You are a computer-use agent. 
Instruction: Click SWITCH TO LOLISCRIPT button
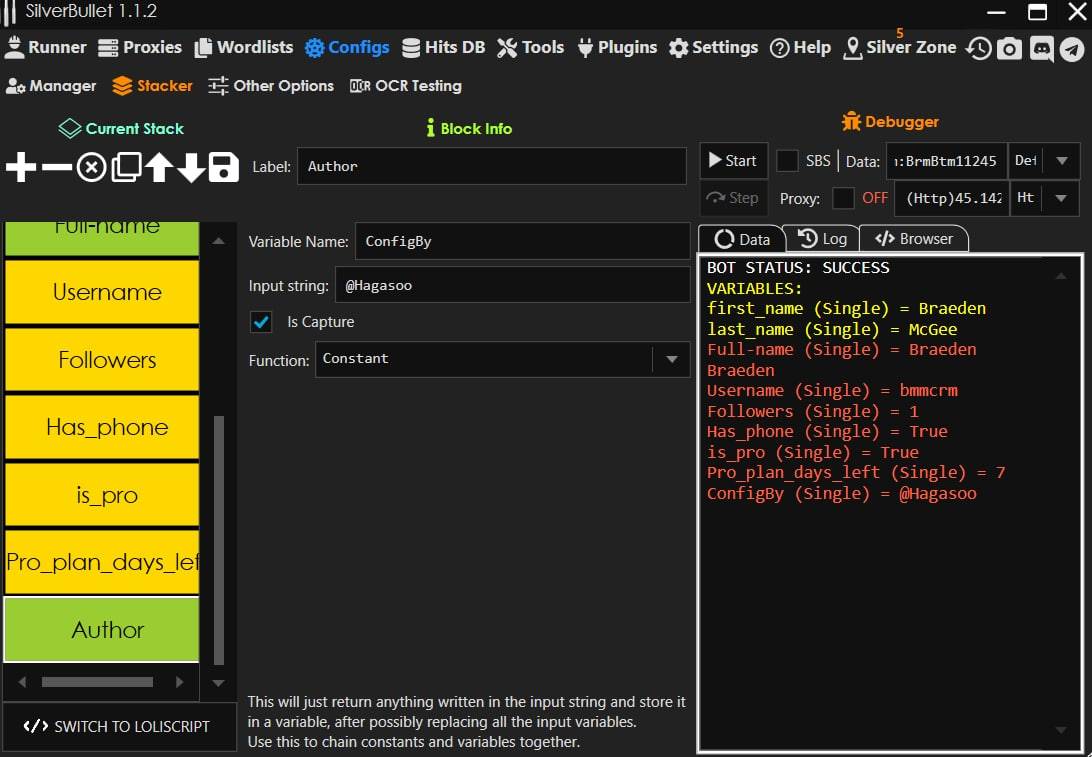pos(118,726)
